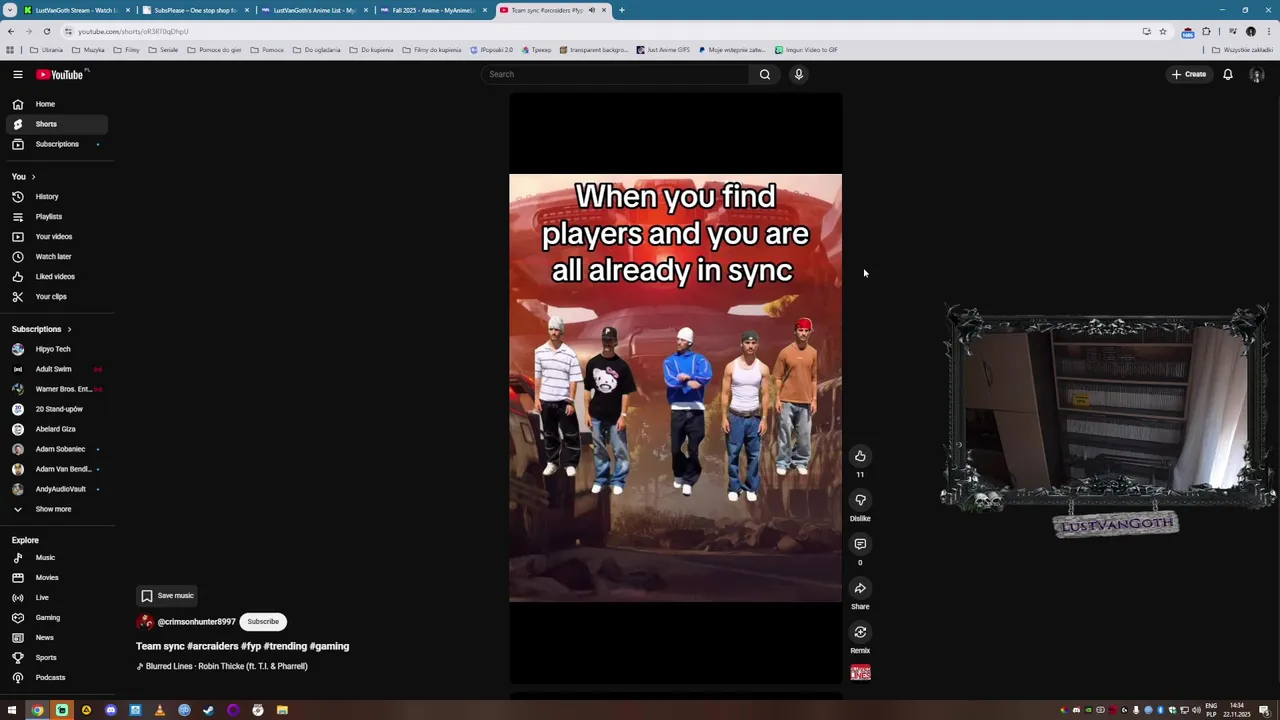The image size is (1280, 720).
Task: Open the comments on this Short
Action: point(860,544)
